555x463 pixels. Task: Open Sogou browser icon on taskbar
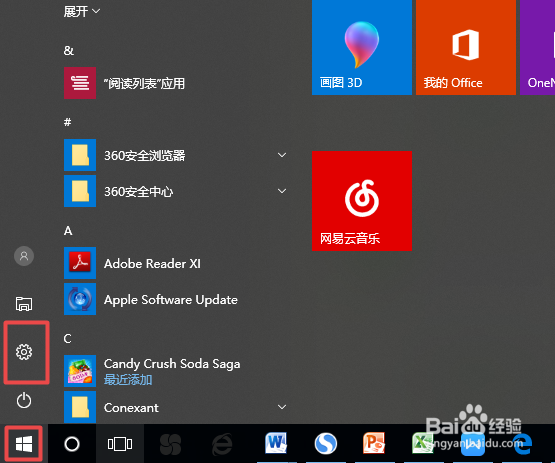click(x=325, y=443)
